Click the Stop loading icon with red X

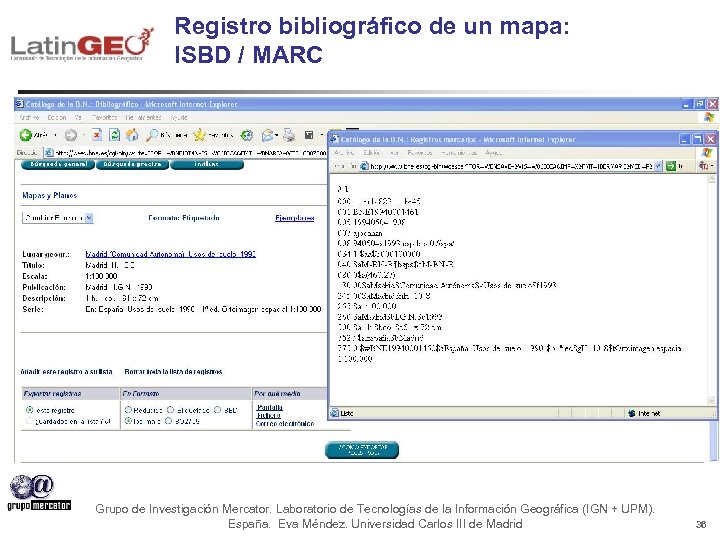point(96,135)
